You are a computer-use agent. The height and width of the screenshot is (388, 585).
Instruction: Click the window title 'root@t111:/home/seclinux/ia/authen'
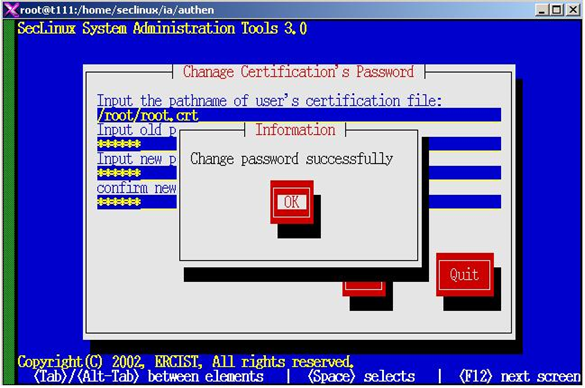point(117,10)
